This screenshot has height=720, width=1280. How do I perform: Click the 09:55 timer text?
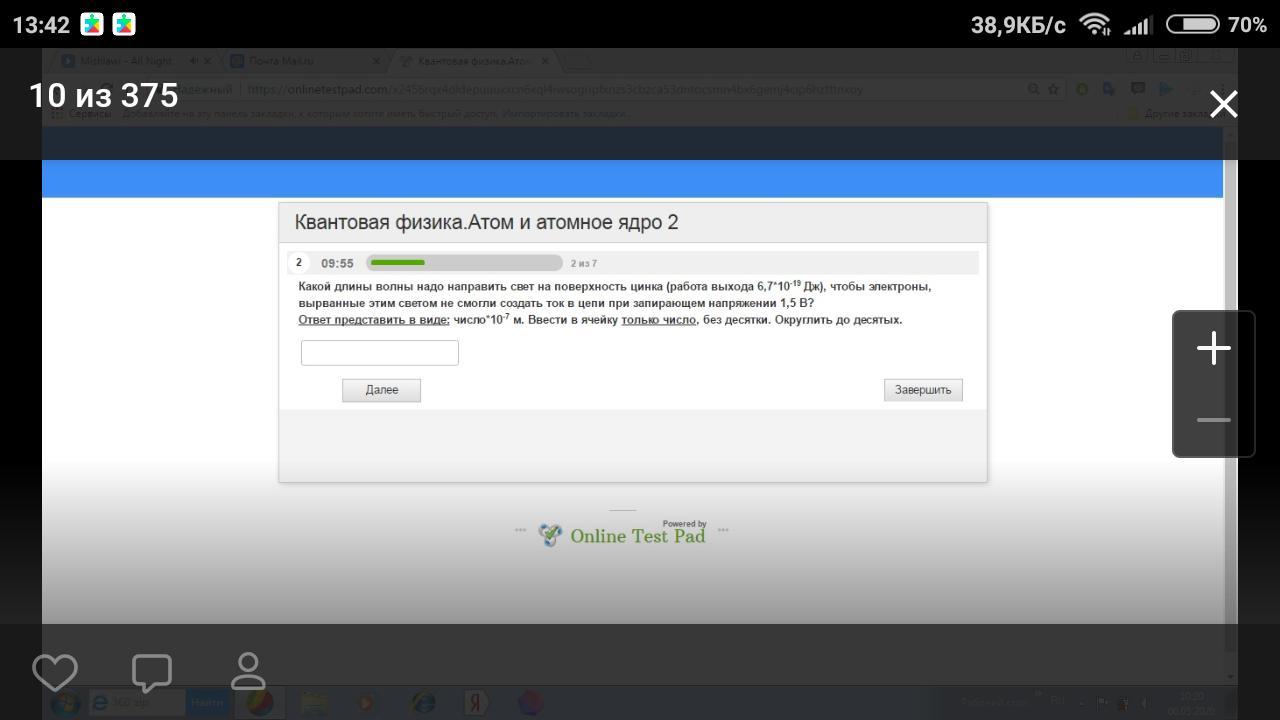pos(337,264)
